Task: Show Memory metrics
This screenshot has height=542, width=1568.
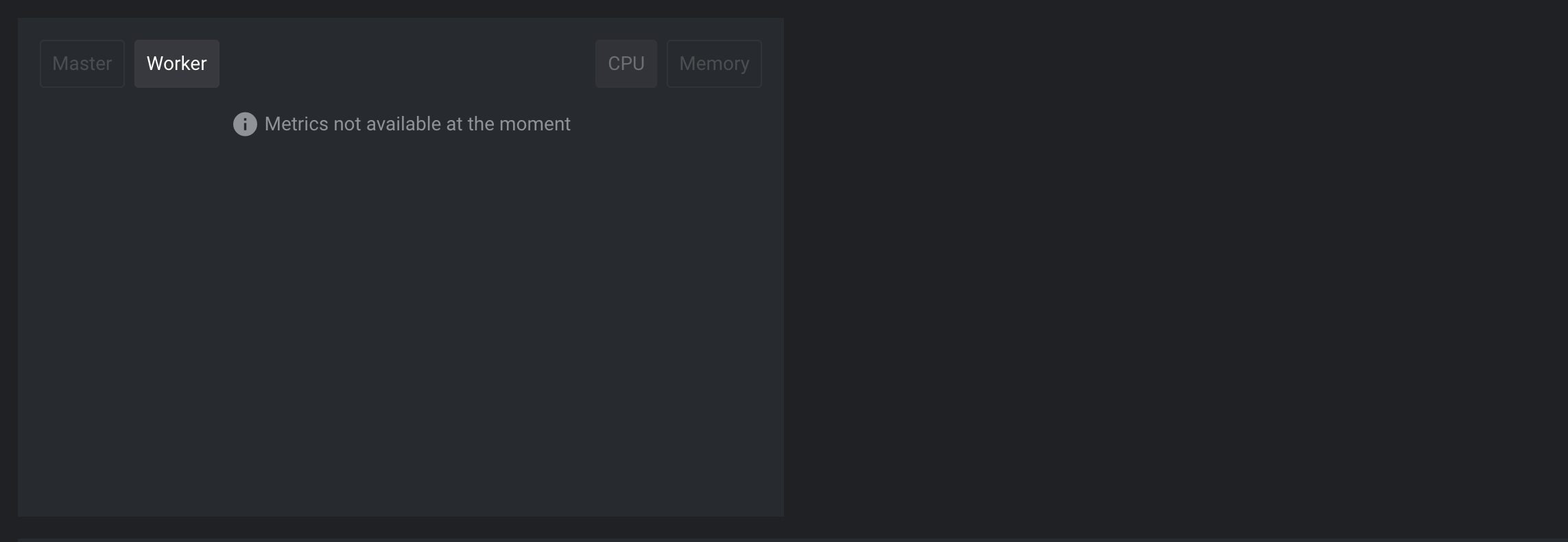Action: [x=714, y=64]
